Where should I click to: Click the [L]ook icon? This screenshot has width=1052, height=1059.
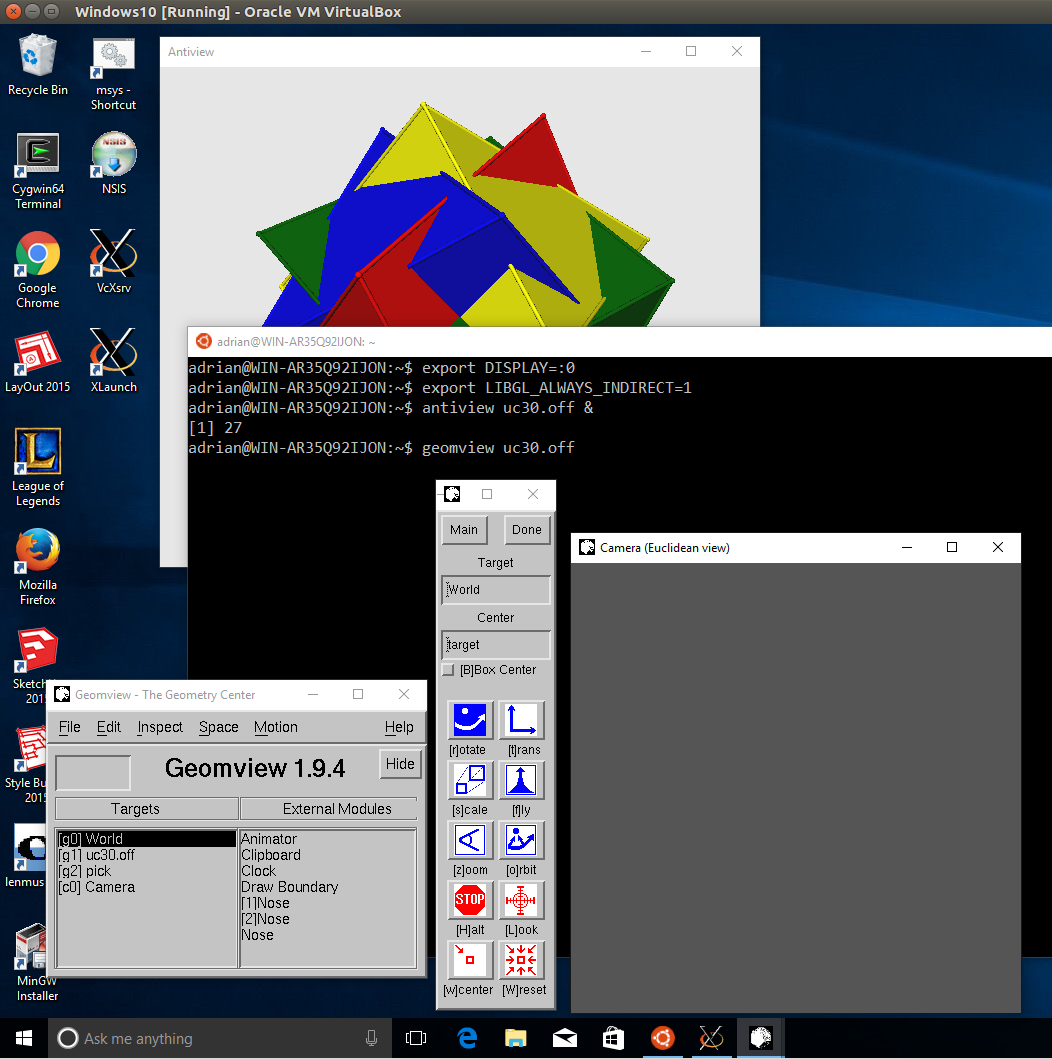point(522,900)
